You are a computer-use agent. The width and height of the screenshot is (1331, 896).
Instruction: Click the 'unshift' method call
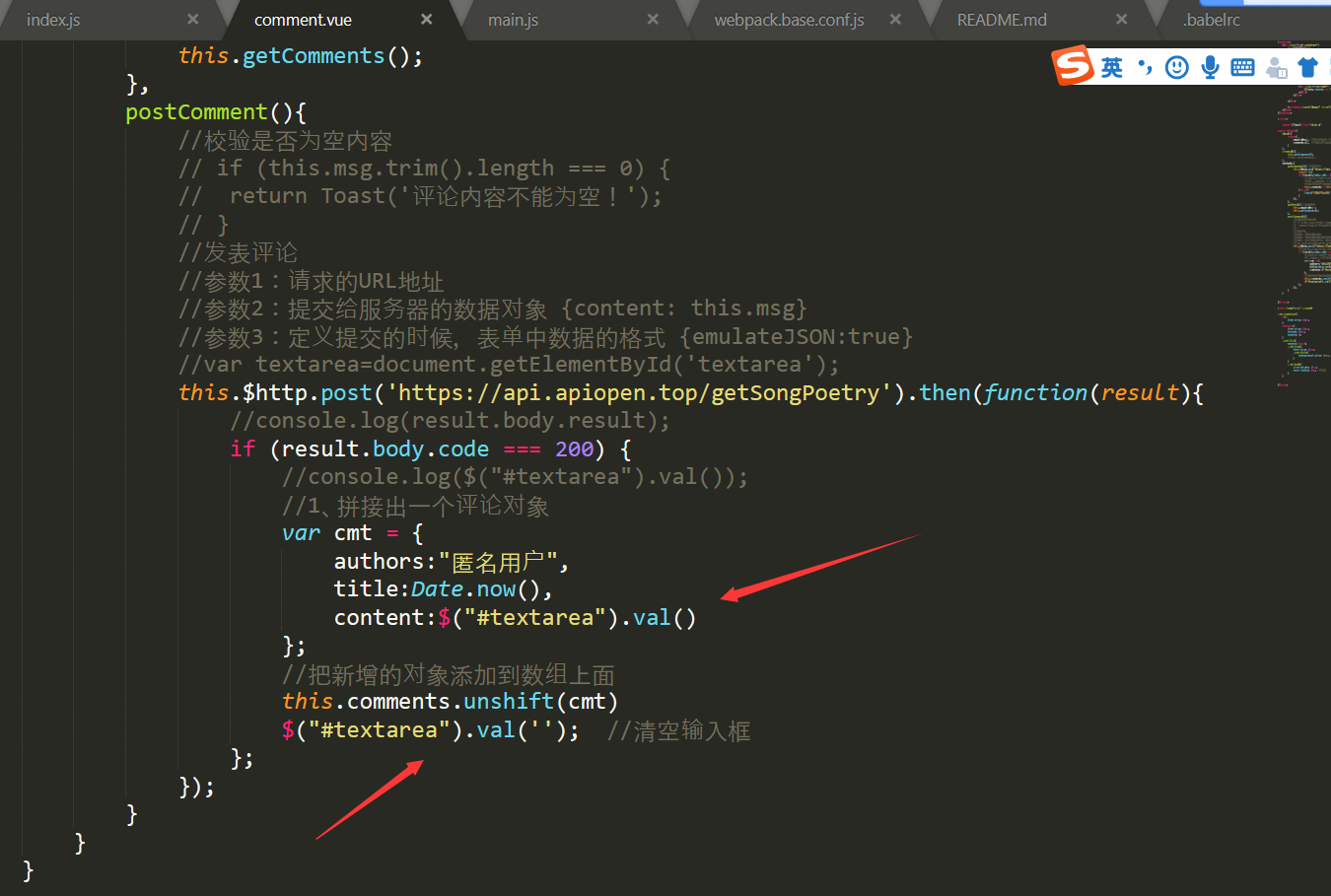[509, 702]
